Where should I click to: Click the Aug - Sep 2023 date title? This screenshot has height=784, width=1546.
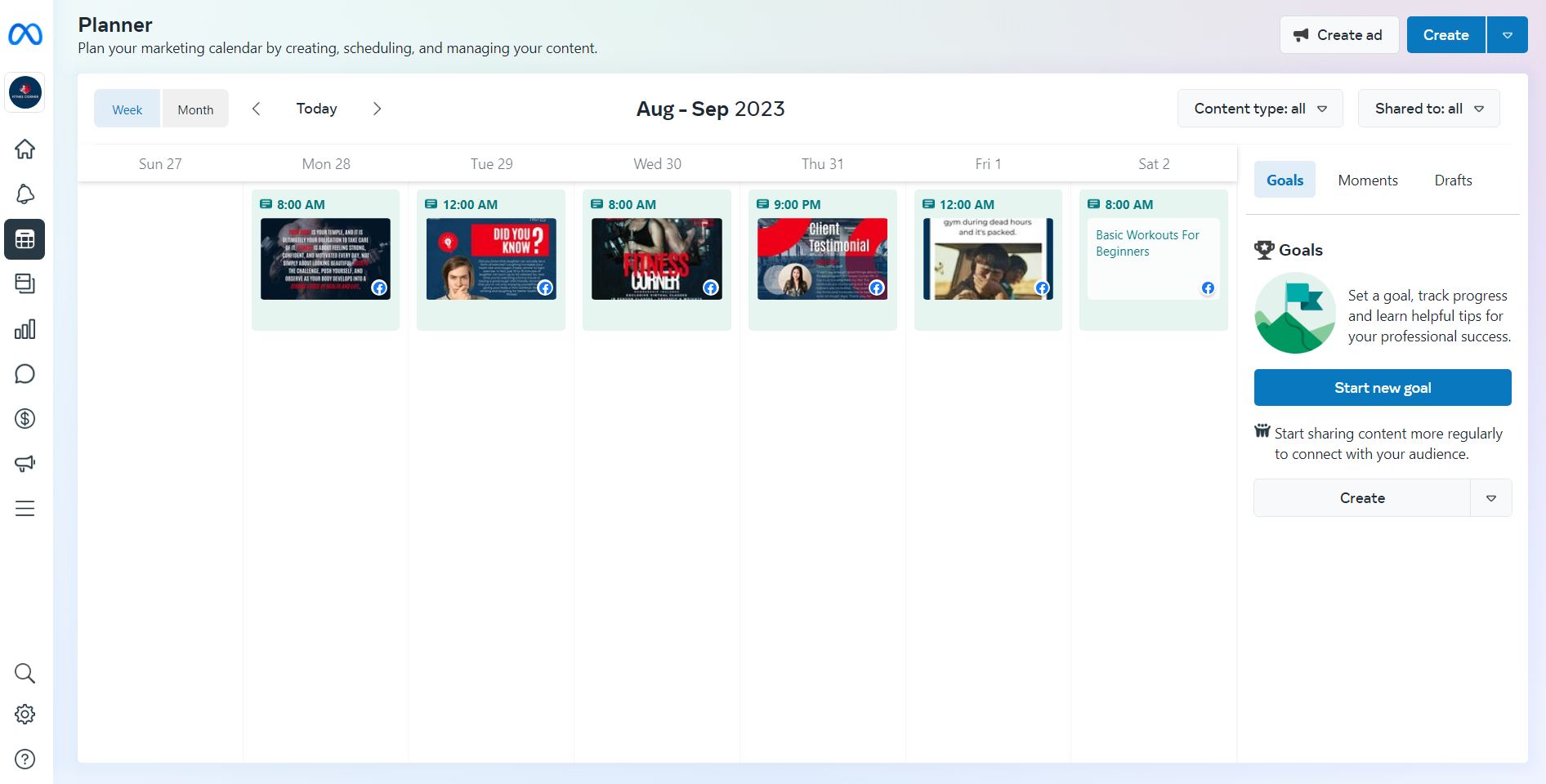[x=711, y=109]
